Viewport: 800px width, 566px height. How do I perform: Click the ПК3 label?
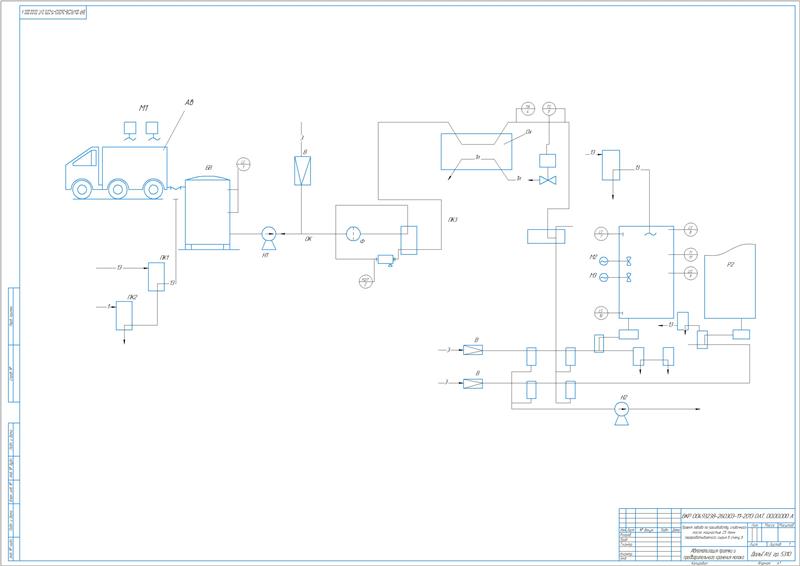pyautogui.click(x=453, y=220)
